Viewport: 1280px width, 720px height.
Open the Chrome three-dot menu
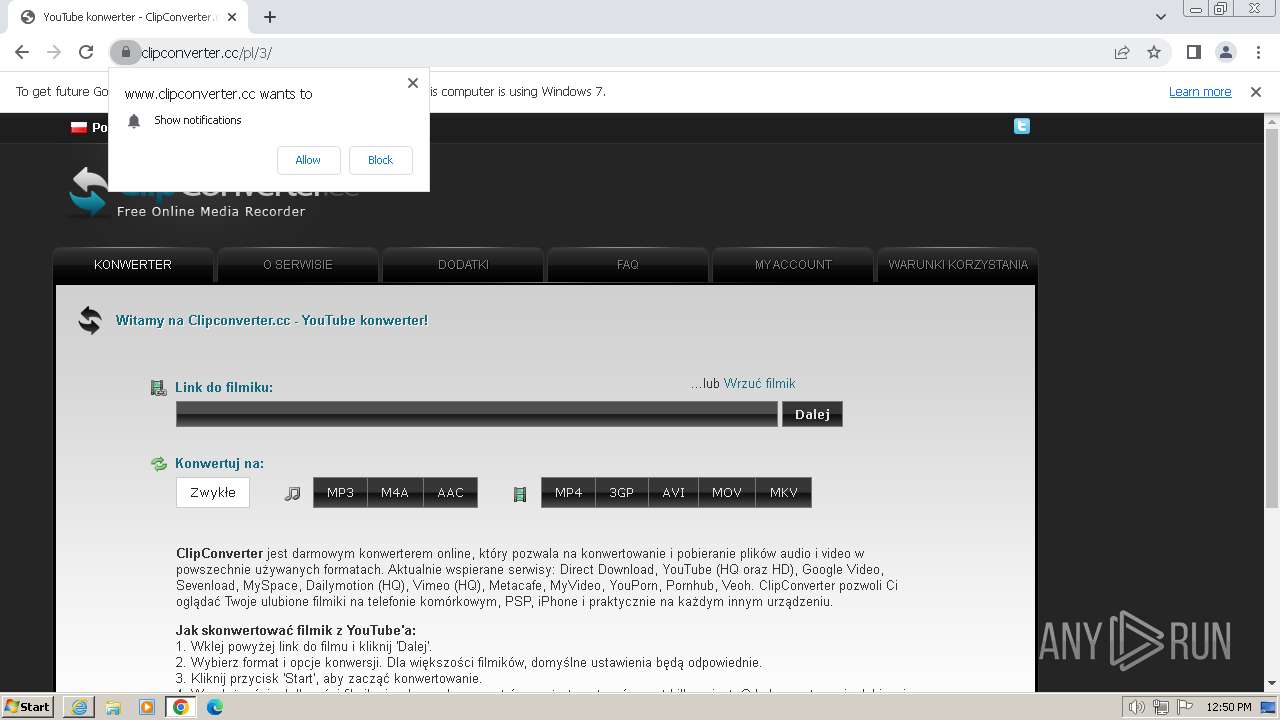click(1258, 53)
